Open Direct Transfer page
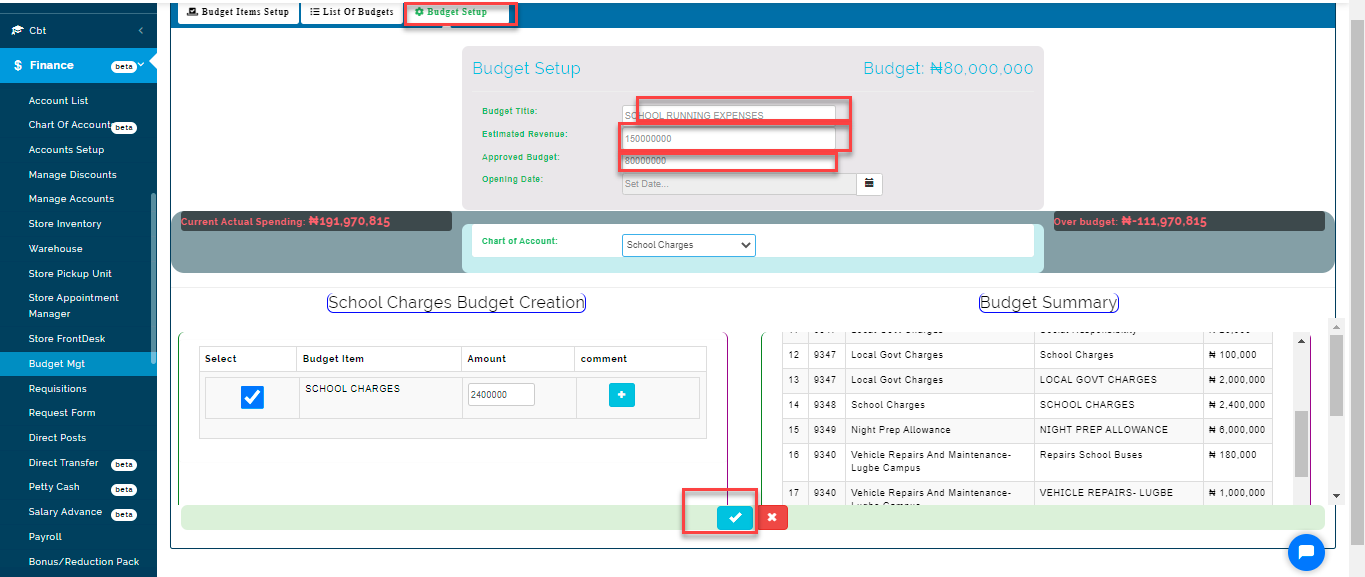 [x=64, y=463]
